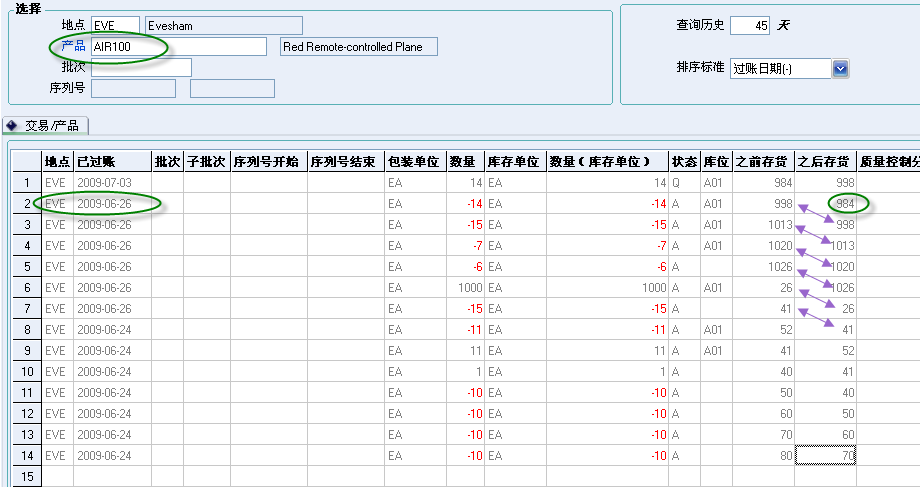This screenshot has height=487, width=920.
Task: Switch to the 交易/产品 tab
Action: point(50,126)
